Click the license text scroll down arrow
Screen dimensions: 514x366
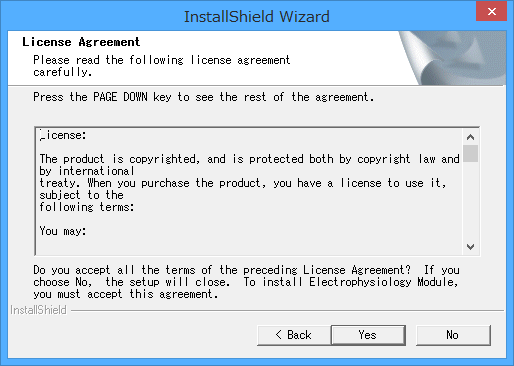coord(470,247)
